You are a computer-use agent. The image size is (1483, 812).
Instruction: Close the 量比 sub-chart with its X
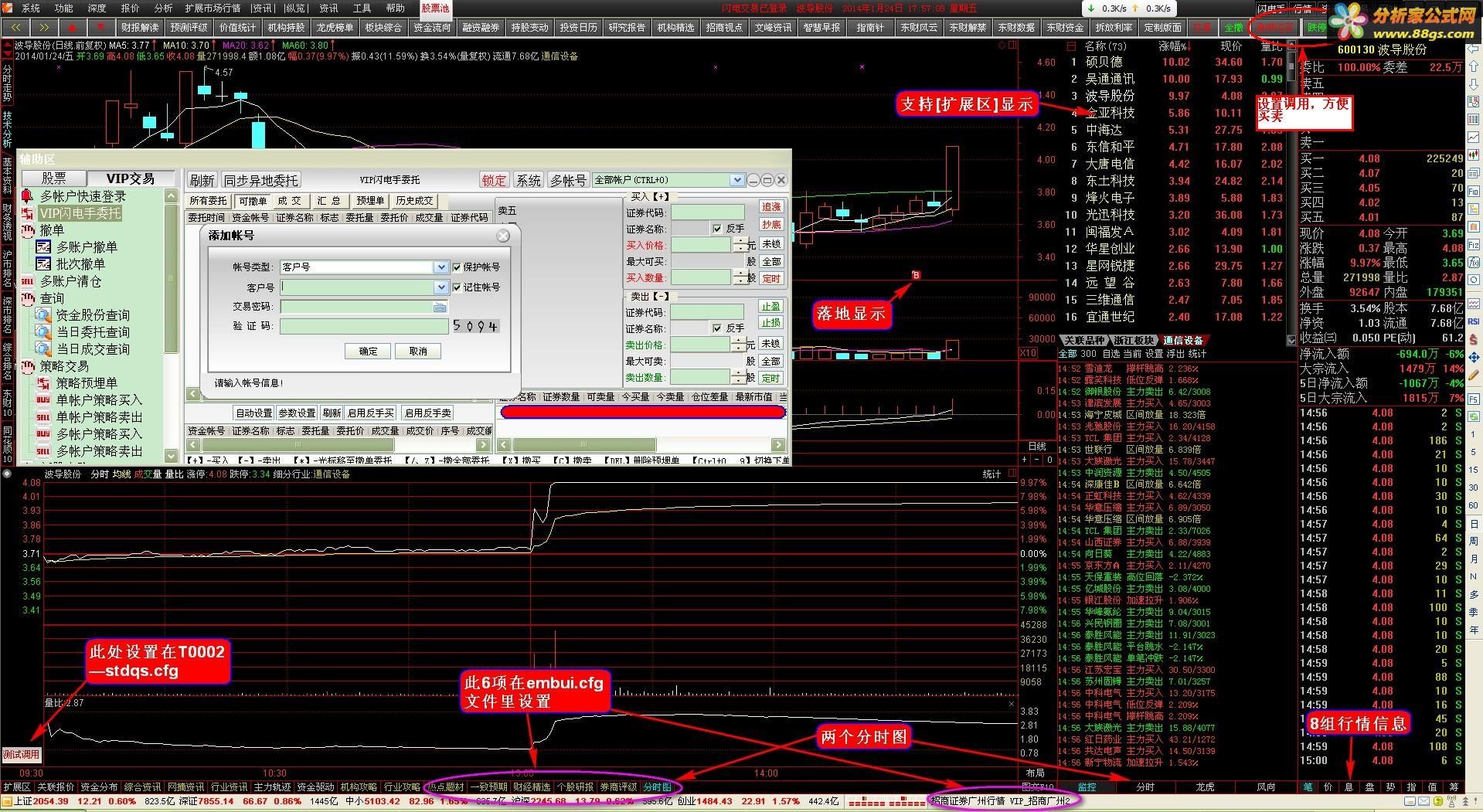click(x=1012, y=703)
